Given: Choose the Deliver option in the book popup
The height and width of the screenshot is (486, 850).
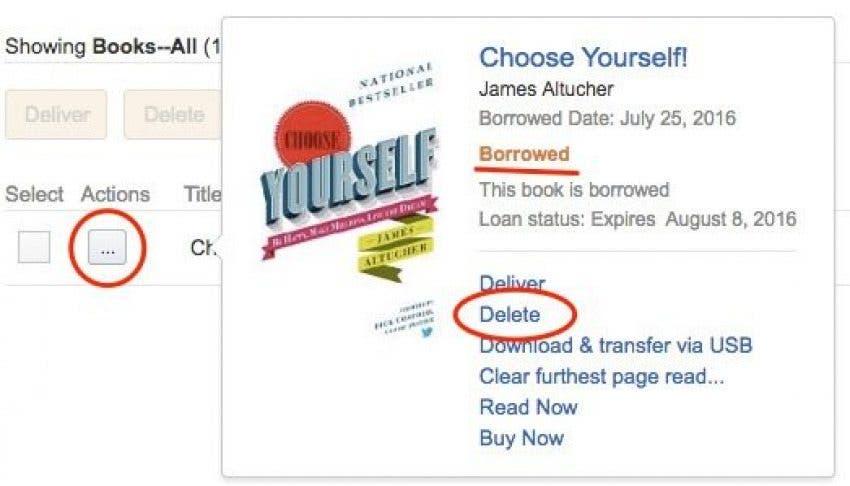Looking at the screenshot, I should tap(512, 283).
